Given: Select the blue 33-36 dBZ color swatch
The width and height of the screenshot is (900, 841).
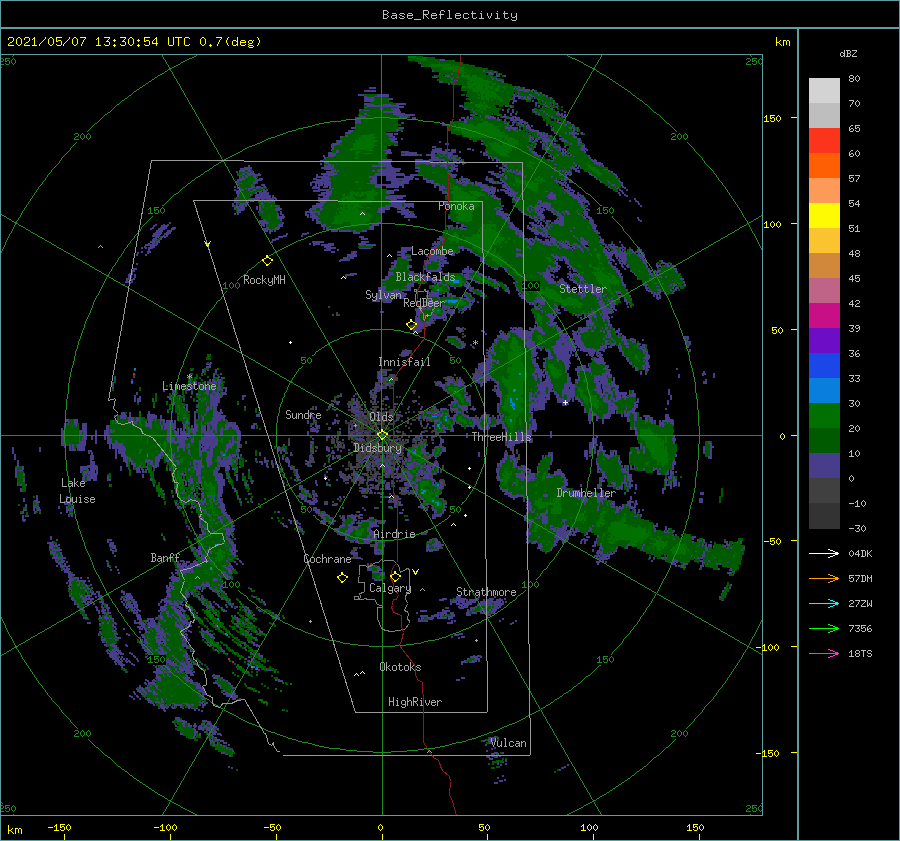Looking at the screenshot, I should coord(824,366).
